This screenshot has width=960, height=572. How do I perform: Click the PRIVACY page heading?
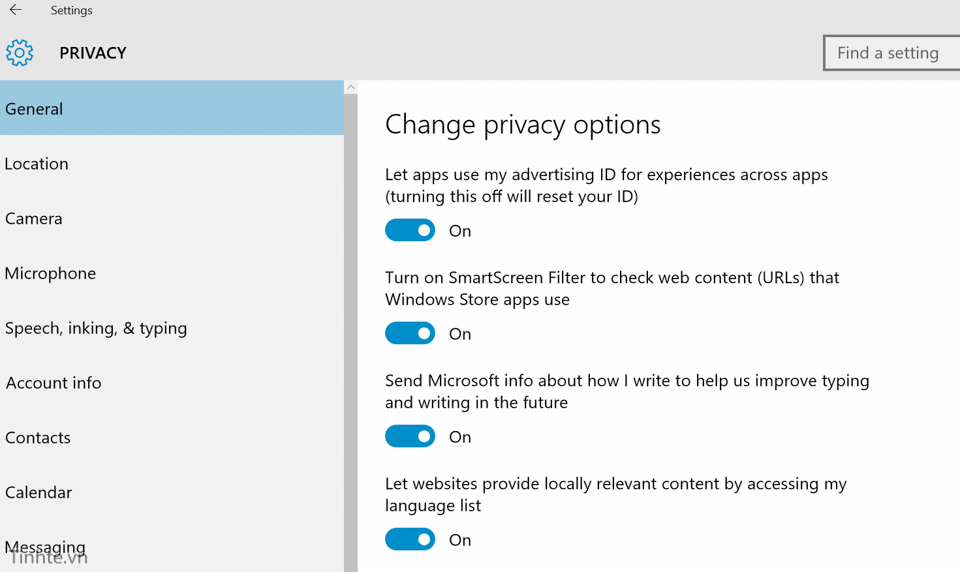pos(93,53)
